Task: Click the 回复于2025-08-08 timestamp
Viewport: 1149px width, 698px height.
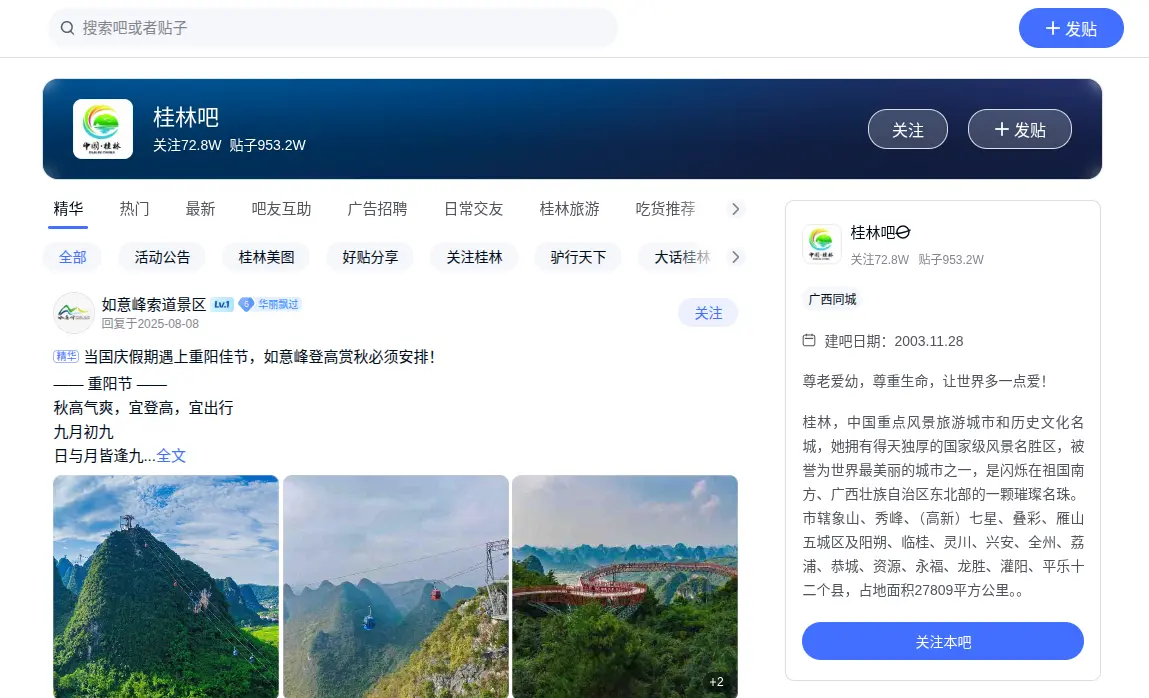Action: point(150,324)
